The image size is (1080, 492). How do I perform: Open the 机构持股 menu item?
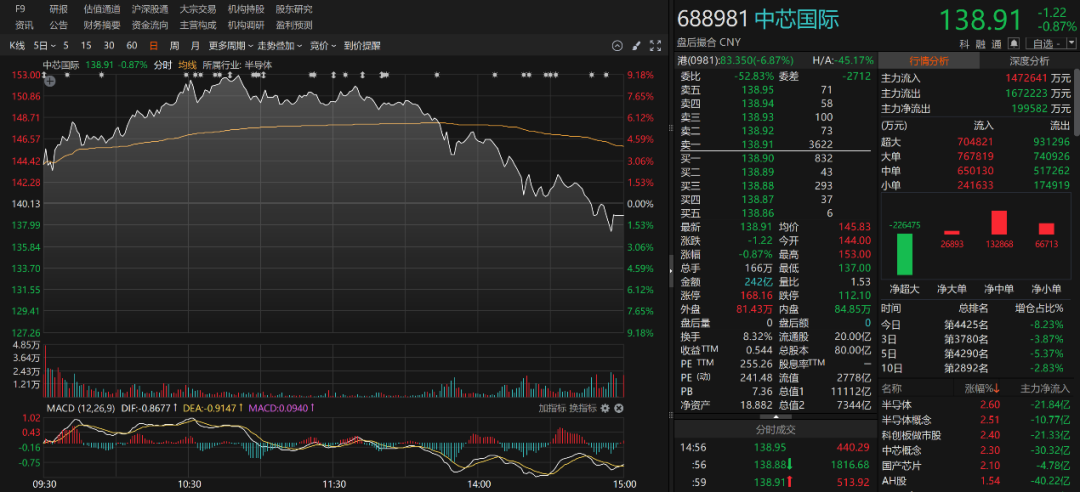click(246, 9)
